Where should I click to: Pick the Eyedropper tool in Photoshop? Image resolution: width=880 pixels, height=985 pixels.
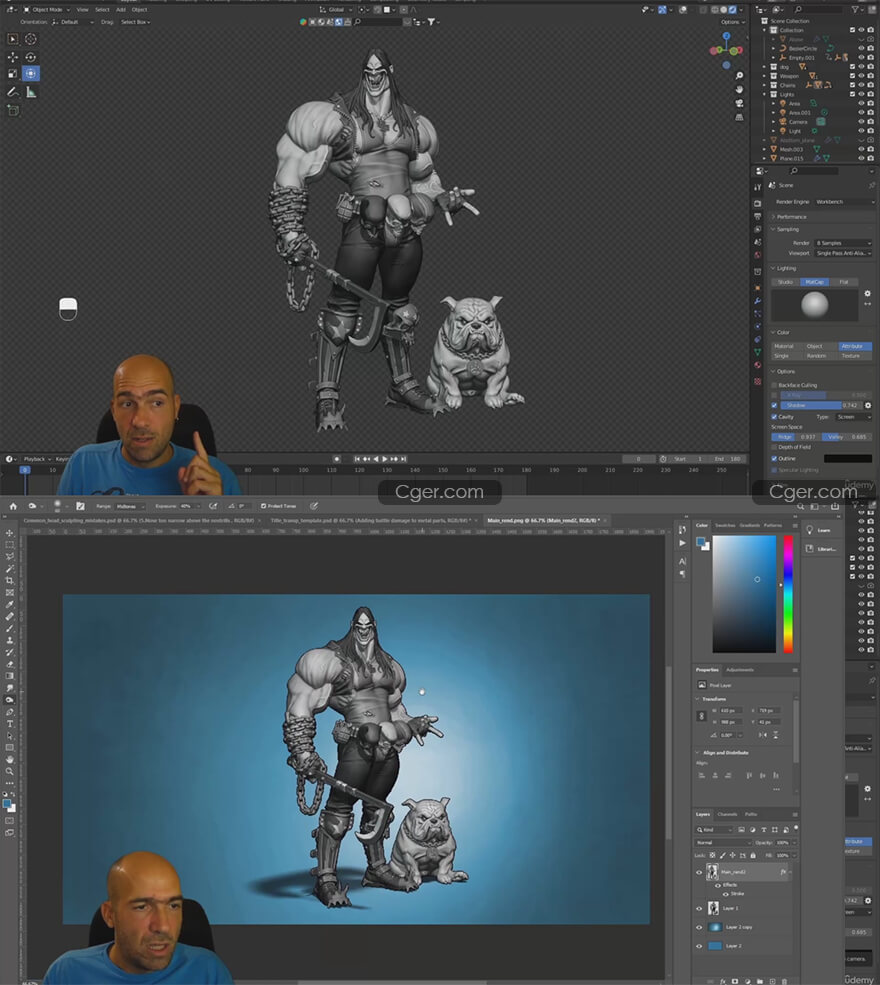click(9, 604)
